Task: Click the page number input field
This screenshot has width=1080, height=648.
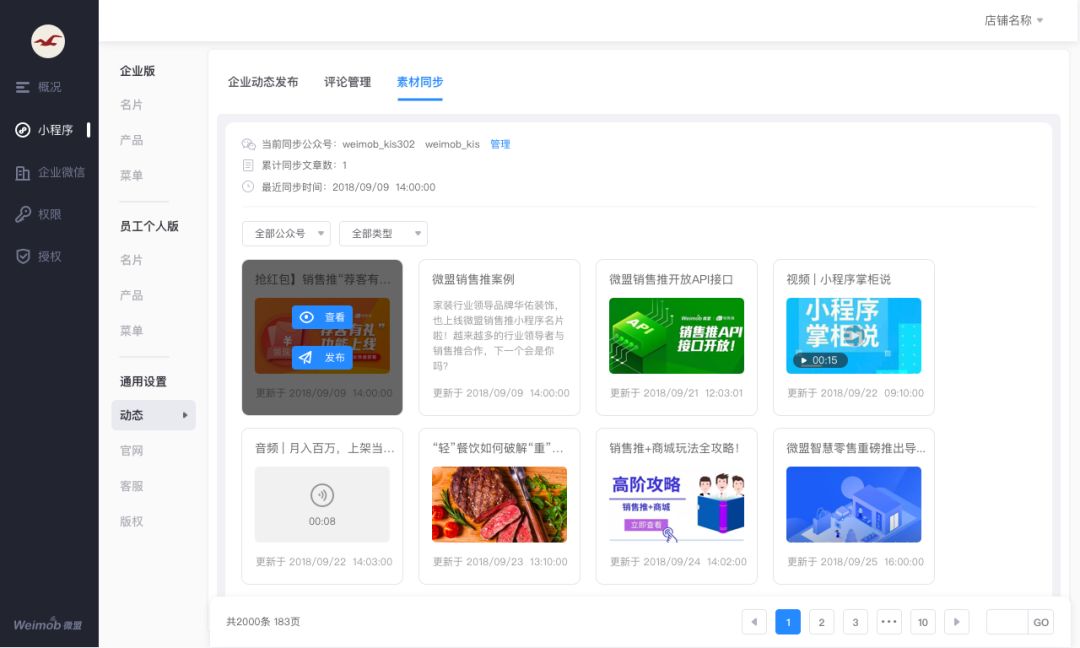Action: coord(1007,622)
